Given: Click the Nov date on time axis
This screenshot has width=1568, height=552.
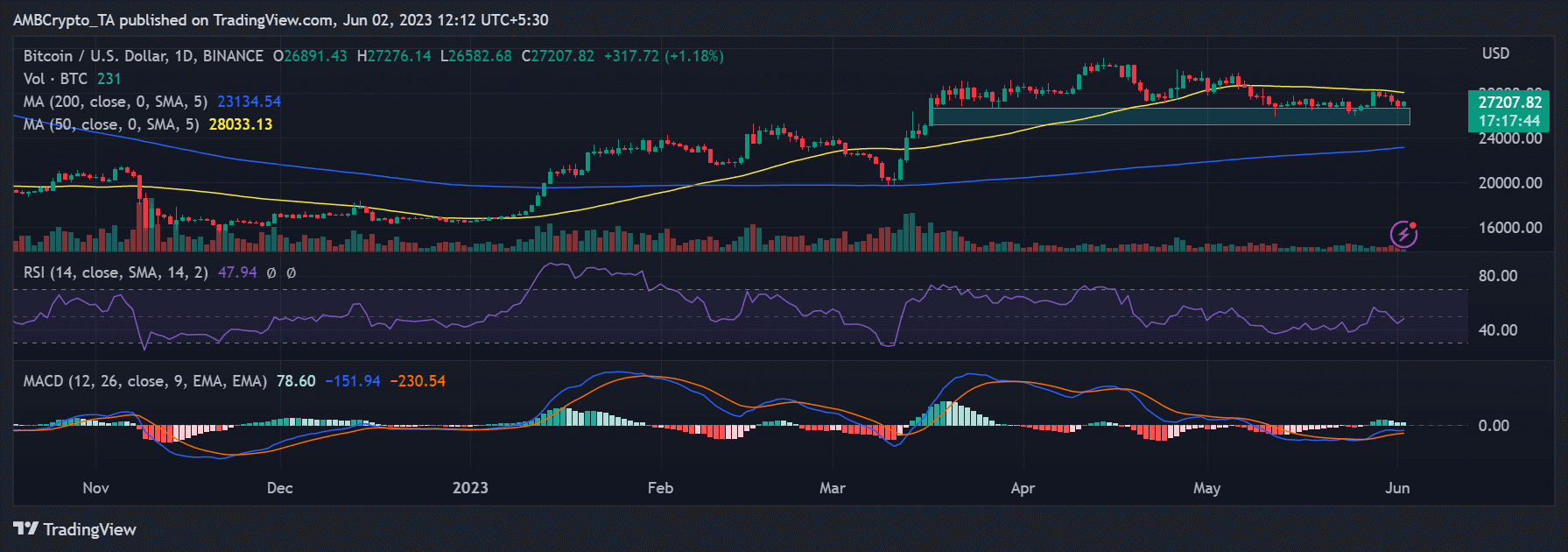Looking at the screenshot, I should (95, 488).
